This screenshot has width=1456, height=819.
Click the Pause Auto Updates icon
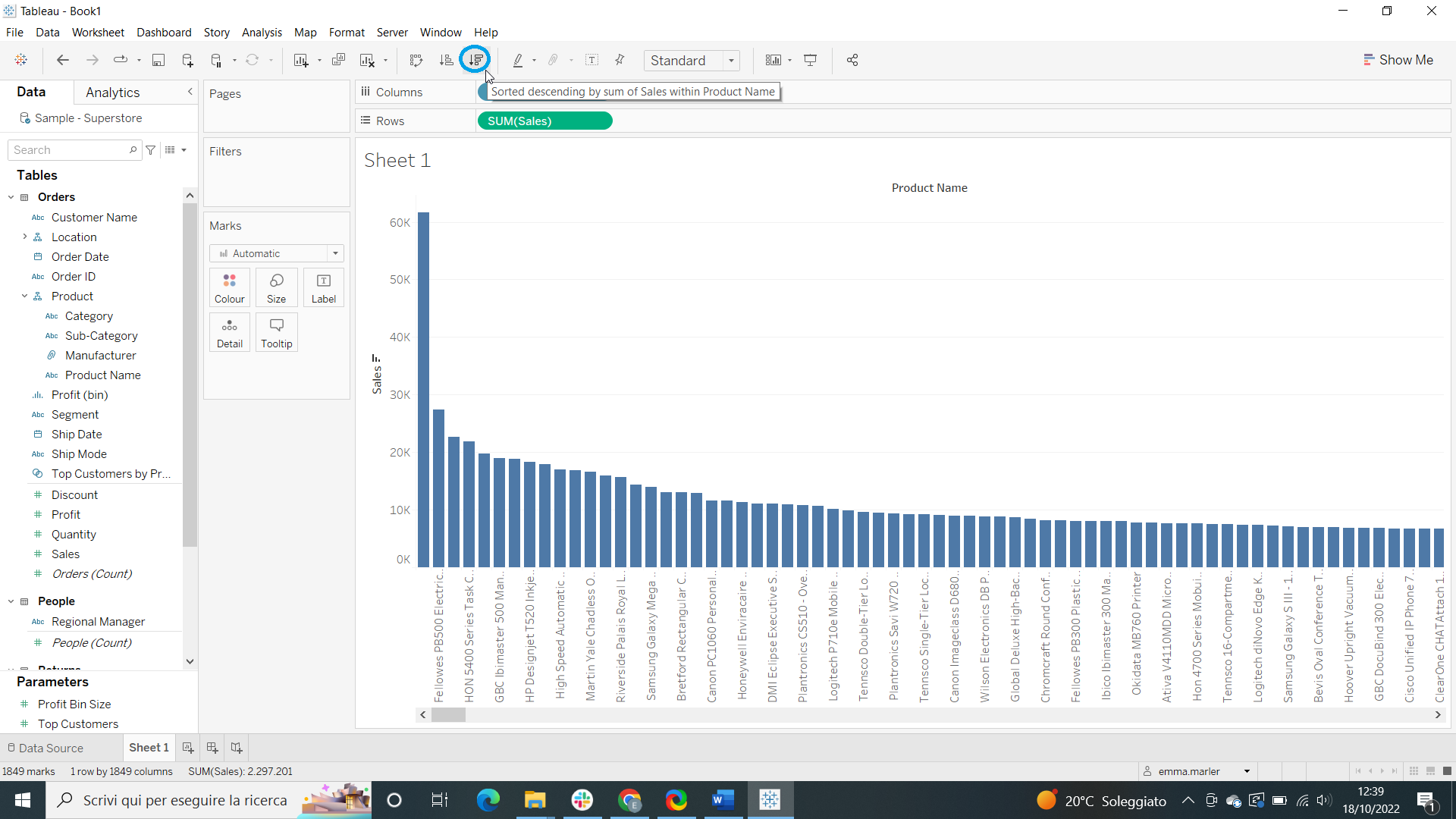click(x=217, y=60)
